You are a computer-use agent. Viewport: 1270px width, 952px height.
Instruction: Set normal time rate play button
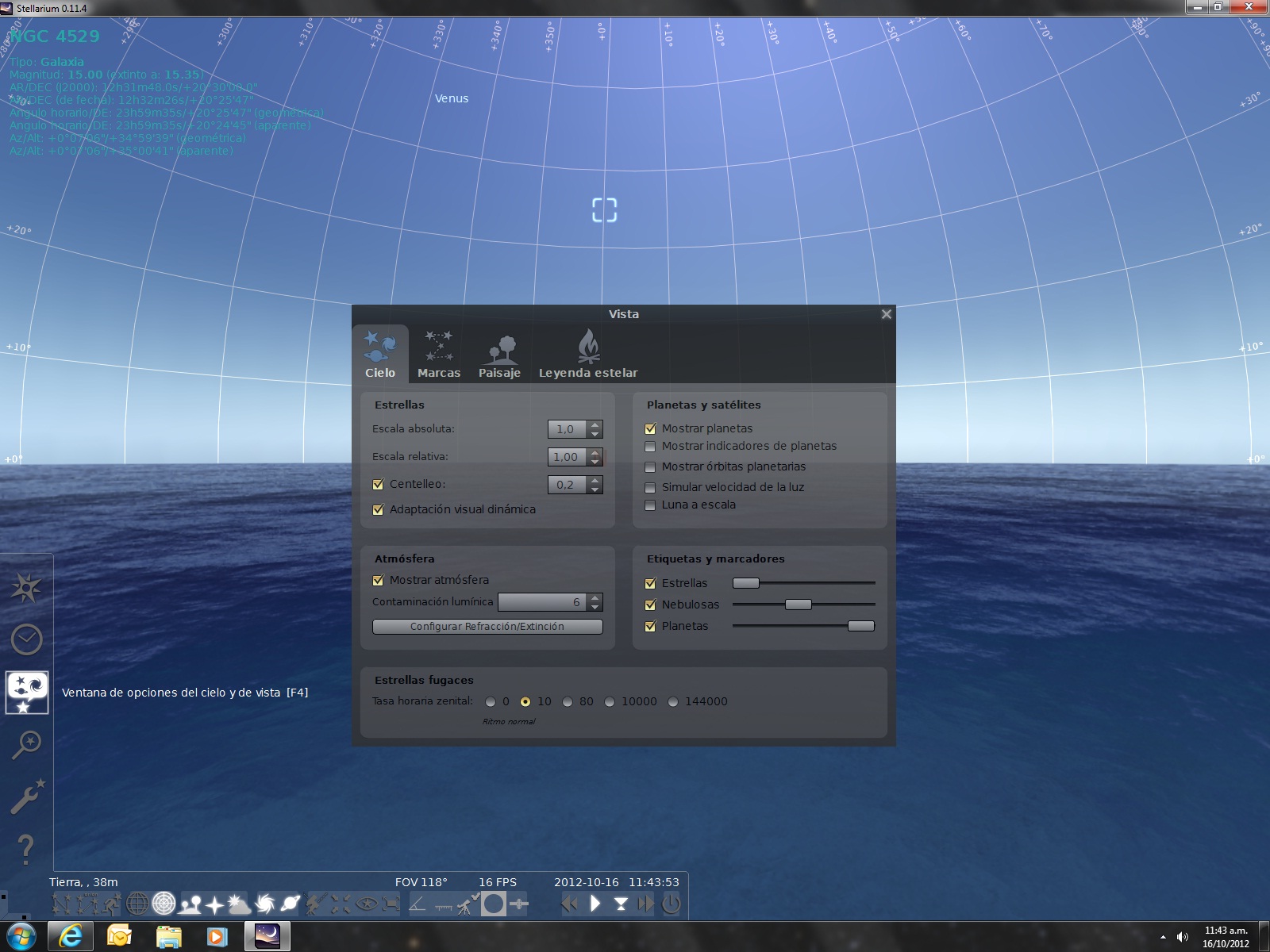pyautogui.click(x=595, y=904)
